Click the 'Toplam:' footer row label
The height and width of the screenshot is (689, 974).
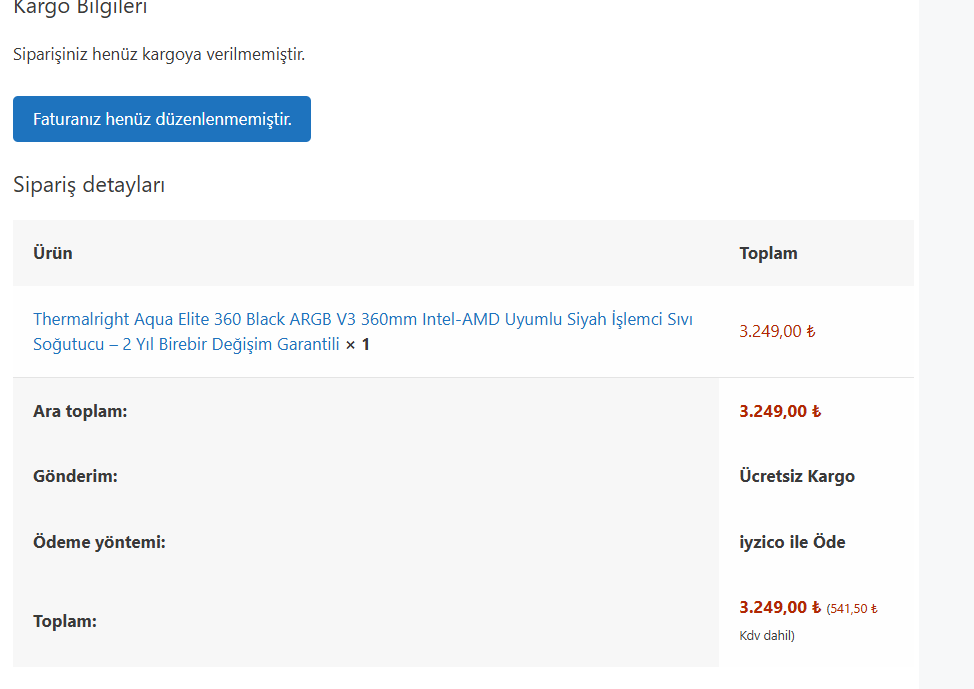click(65, 622)
